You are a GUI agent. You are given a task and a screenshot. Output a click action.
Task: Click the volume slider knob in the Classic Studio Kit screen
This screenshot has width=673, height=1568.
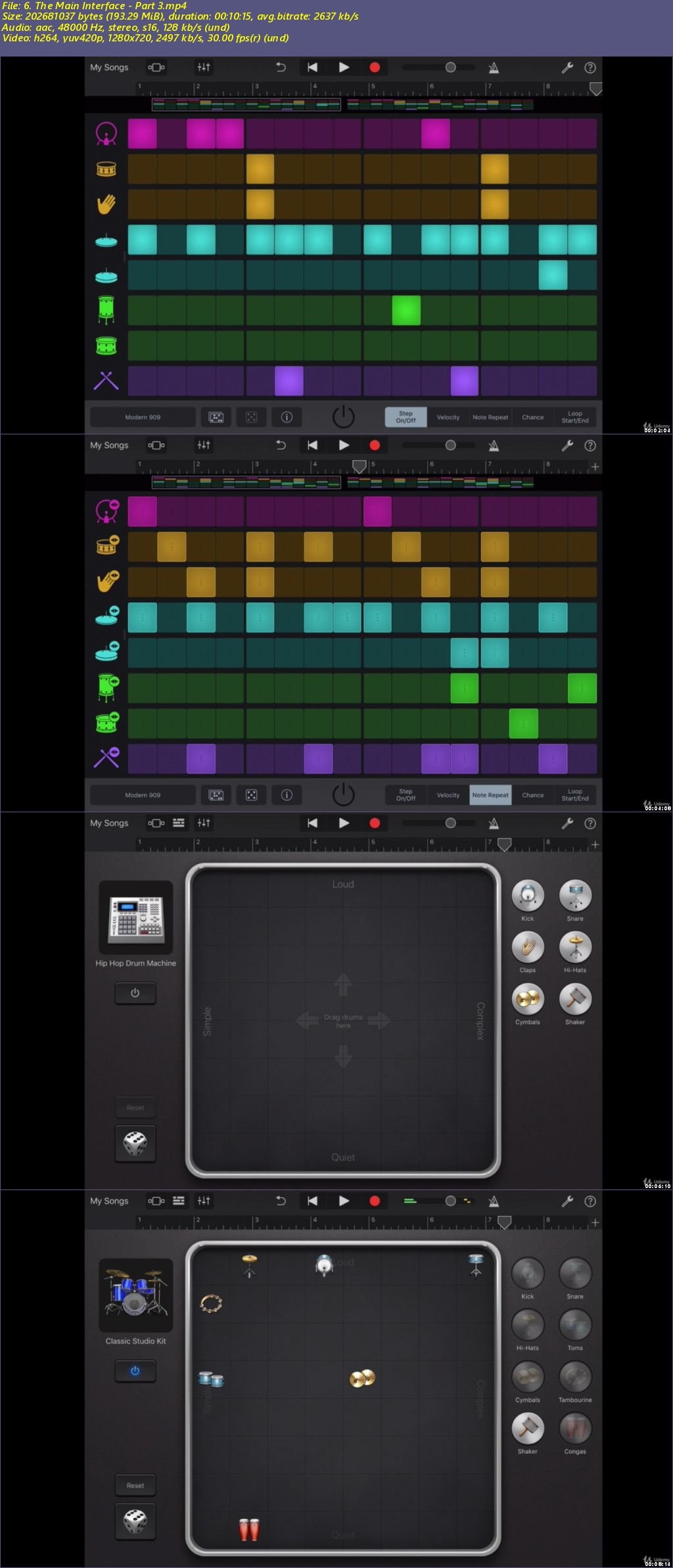450,1201
